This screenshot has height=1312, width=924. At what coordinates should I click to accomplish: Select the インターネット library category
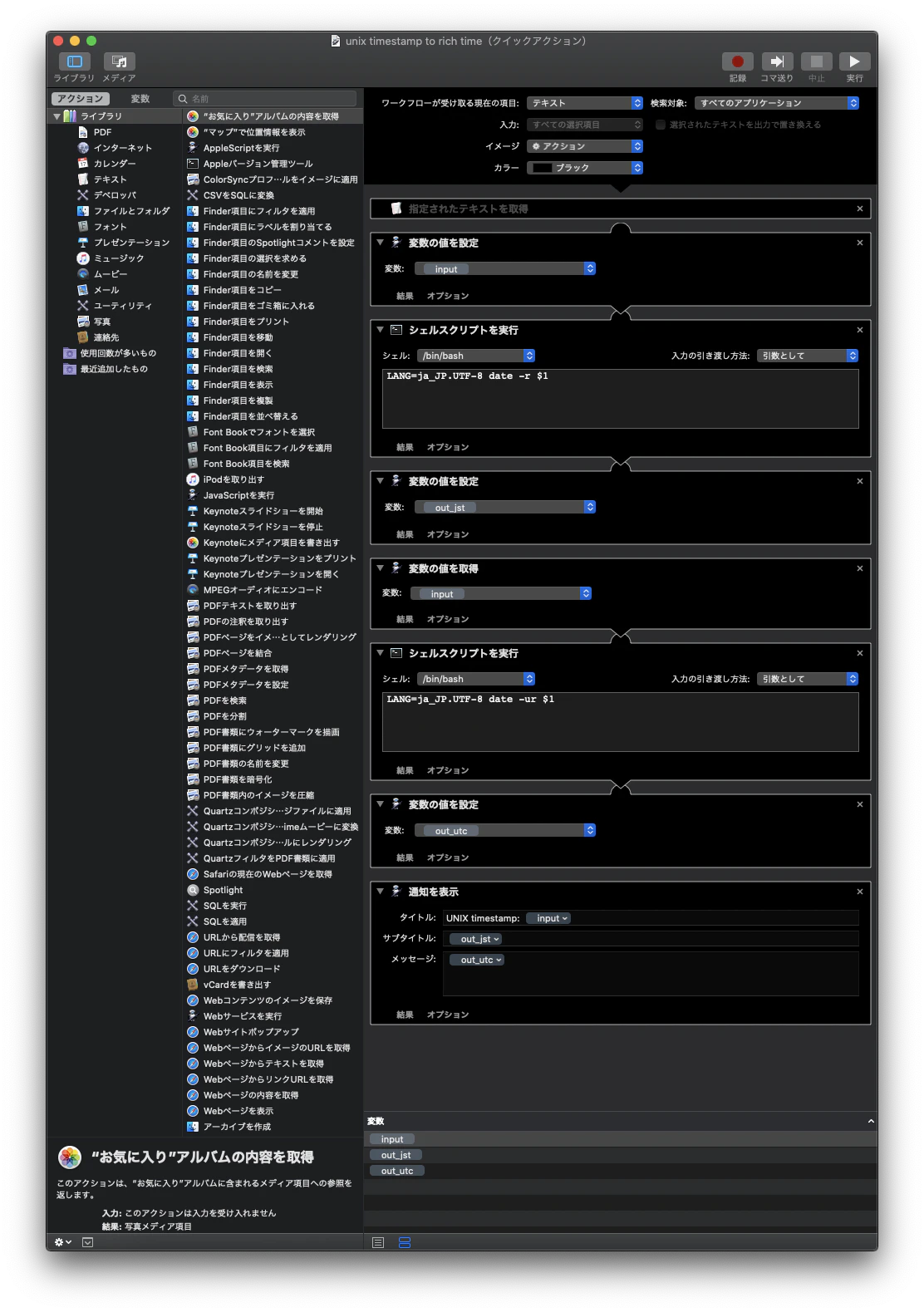pyautogui.click(x=125, y=148)
